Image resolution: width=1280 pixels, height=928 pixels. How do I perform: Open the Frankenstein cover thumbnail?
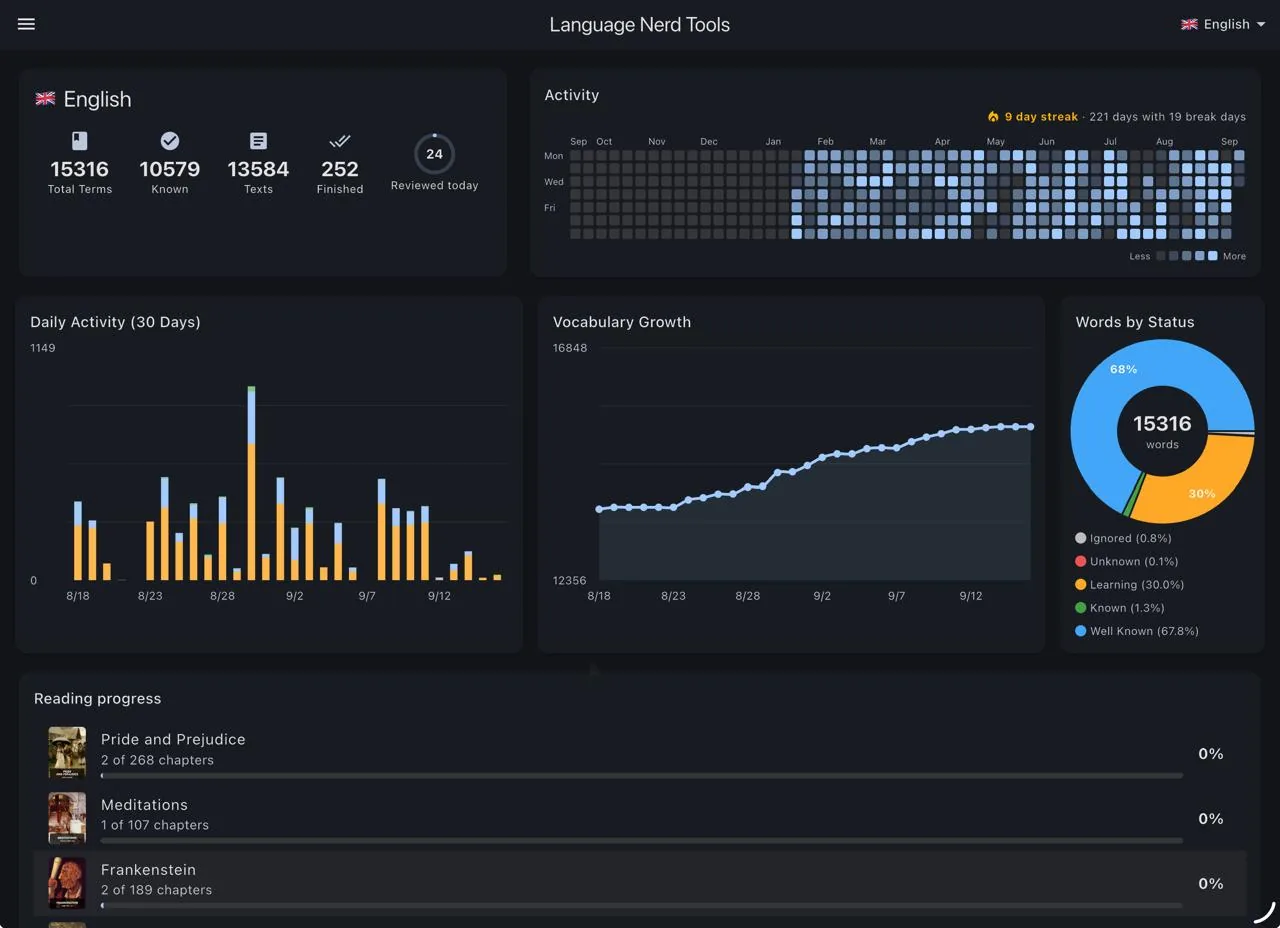67,882
